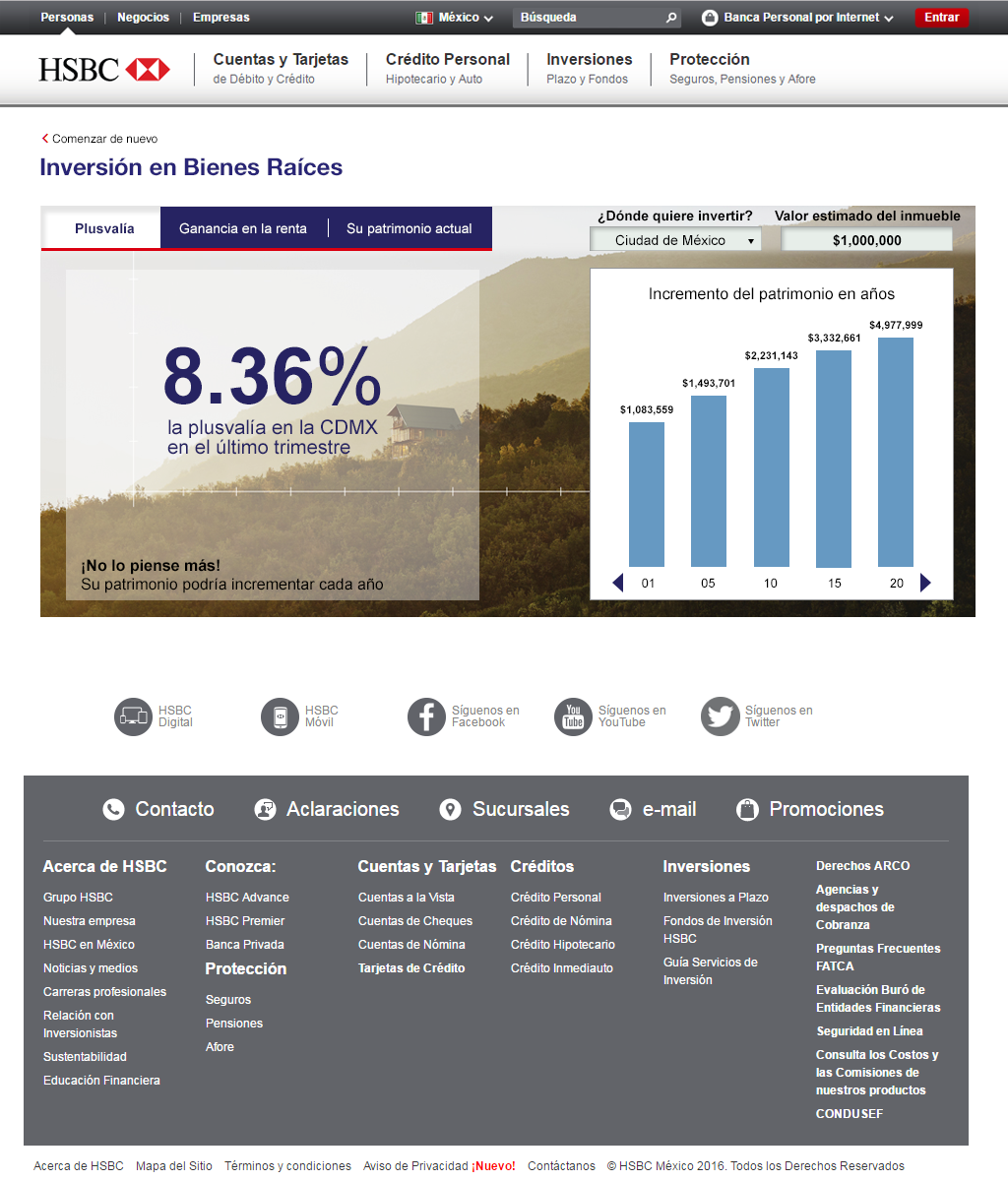
Task: Open Preguntas Frecuentes FATCA link
Action: (878, 958)
